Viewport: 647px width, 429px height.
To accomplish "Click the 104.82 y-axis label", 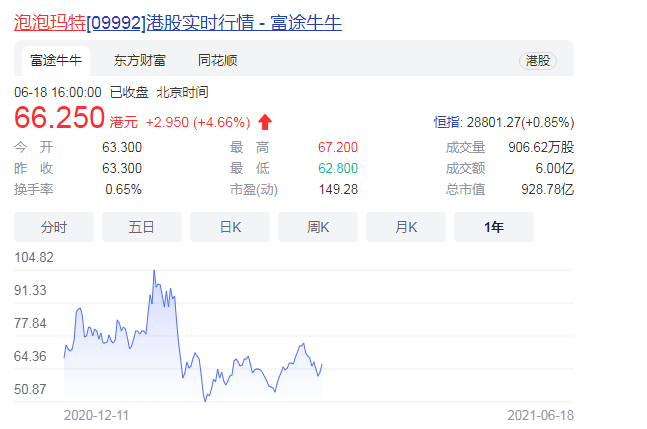I will 34,257.
